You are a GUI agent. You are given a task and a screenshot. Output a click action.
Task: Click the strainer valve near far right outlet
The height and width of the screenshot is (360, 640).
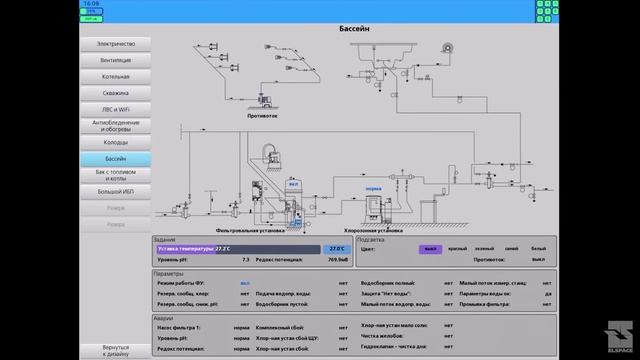click(x=489, y=180)
